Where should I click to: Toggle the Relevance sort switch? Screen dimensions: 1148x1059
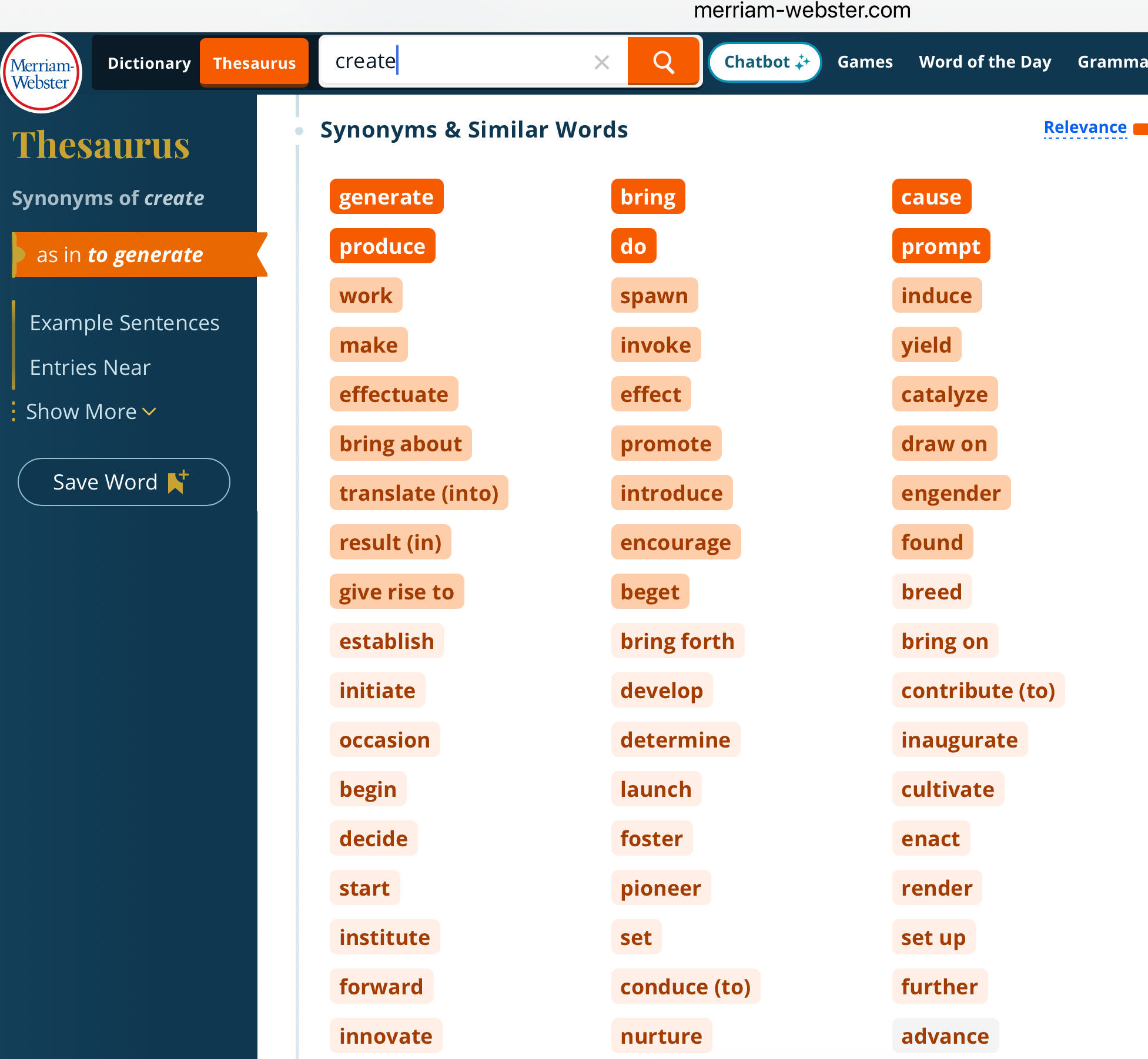[1140, 128]
